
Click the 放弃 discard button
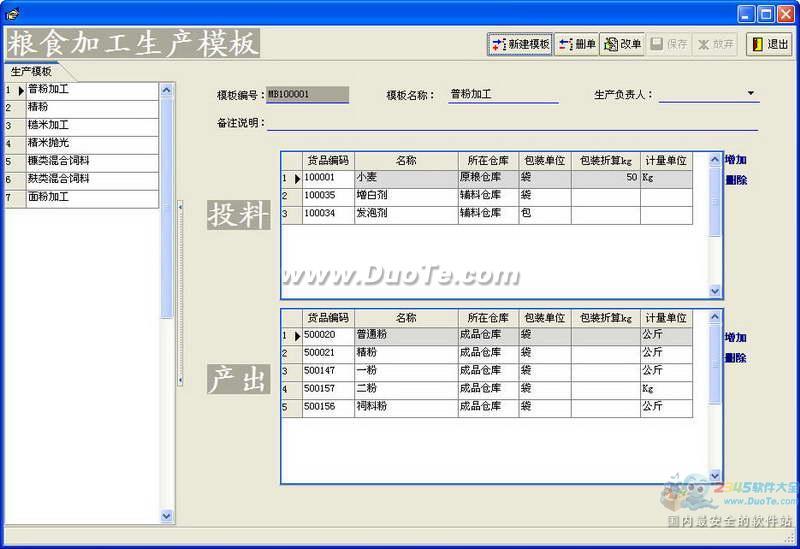(715, 44)
